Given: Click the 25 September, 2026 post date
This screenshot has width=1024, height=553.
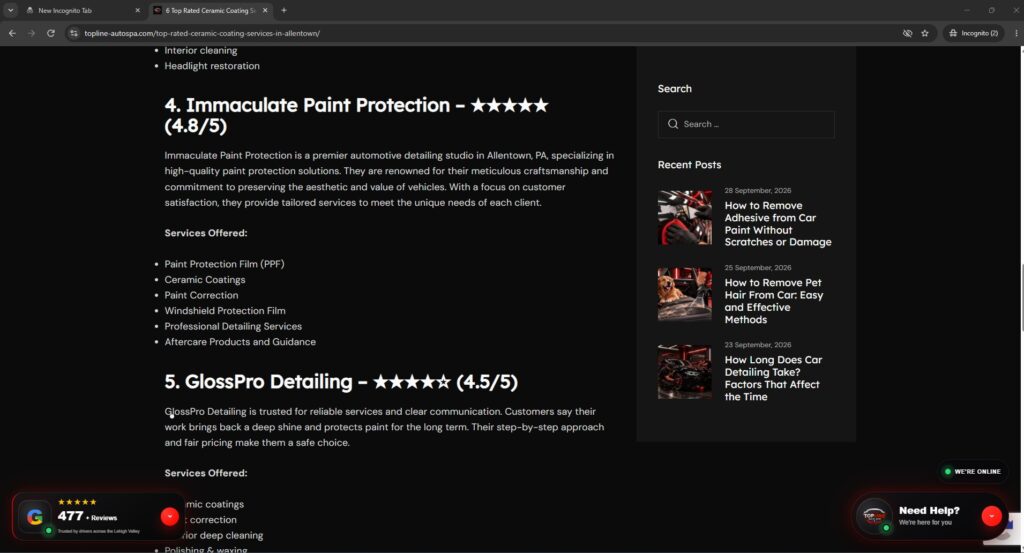Looking at the screenshot, I should [x=758, y=268].
